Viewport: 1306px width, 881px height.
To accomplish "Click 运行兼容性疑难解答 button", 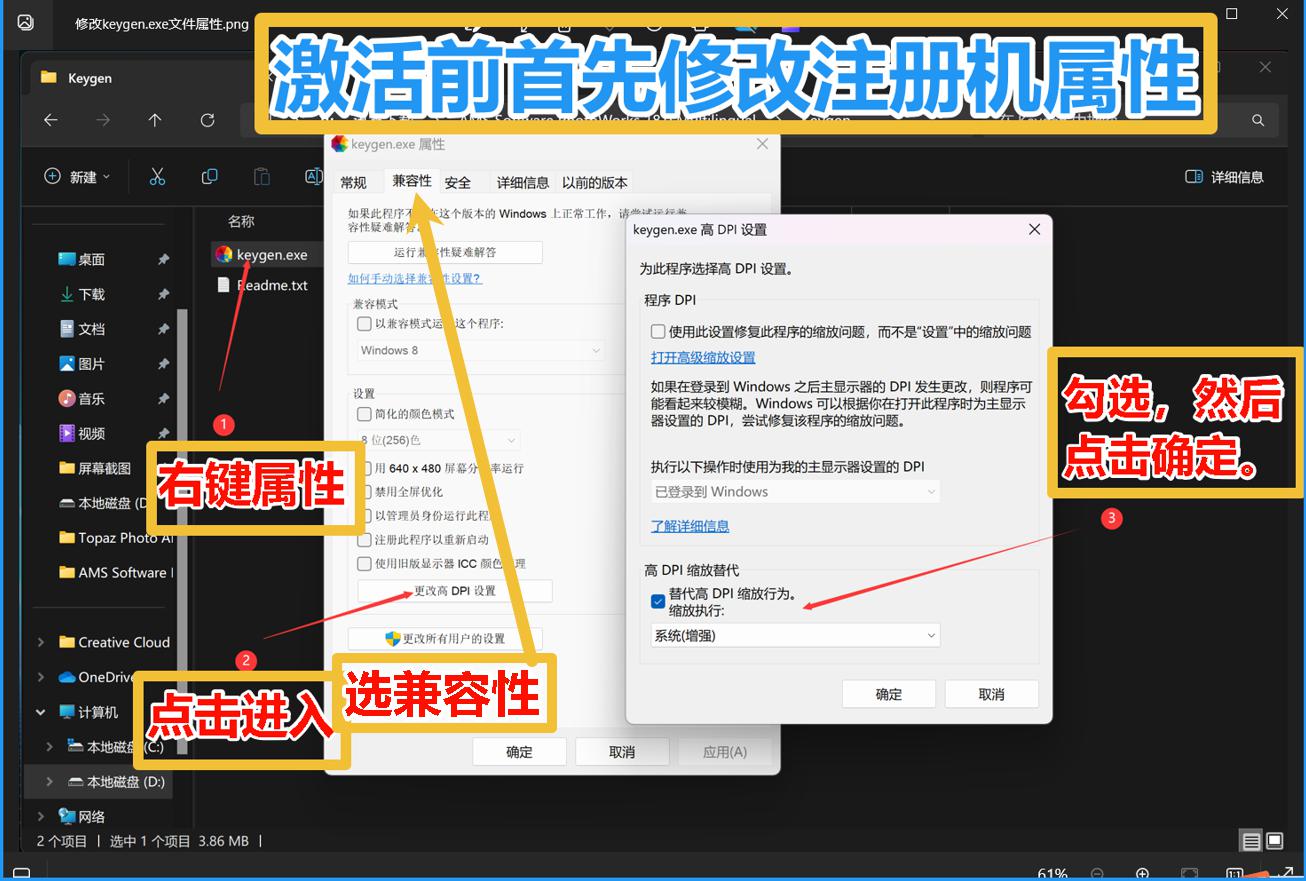I will 445,253.
